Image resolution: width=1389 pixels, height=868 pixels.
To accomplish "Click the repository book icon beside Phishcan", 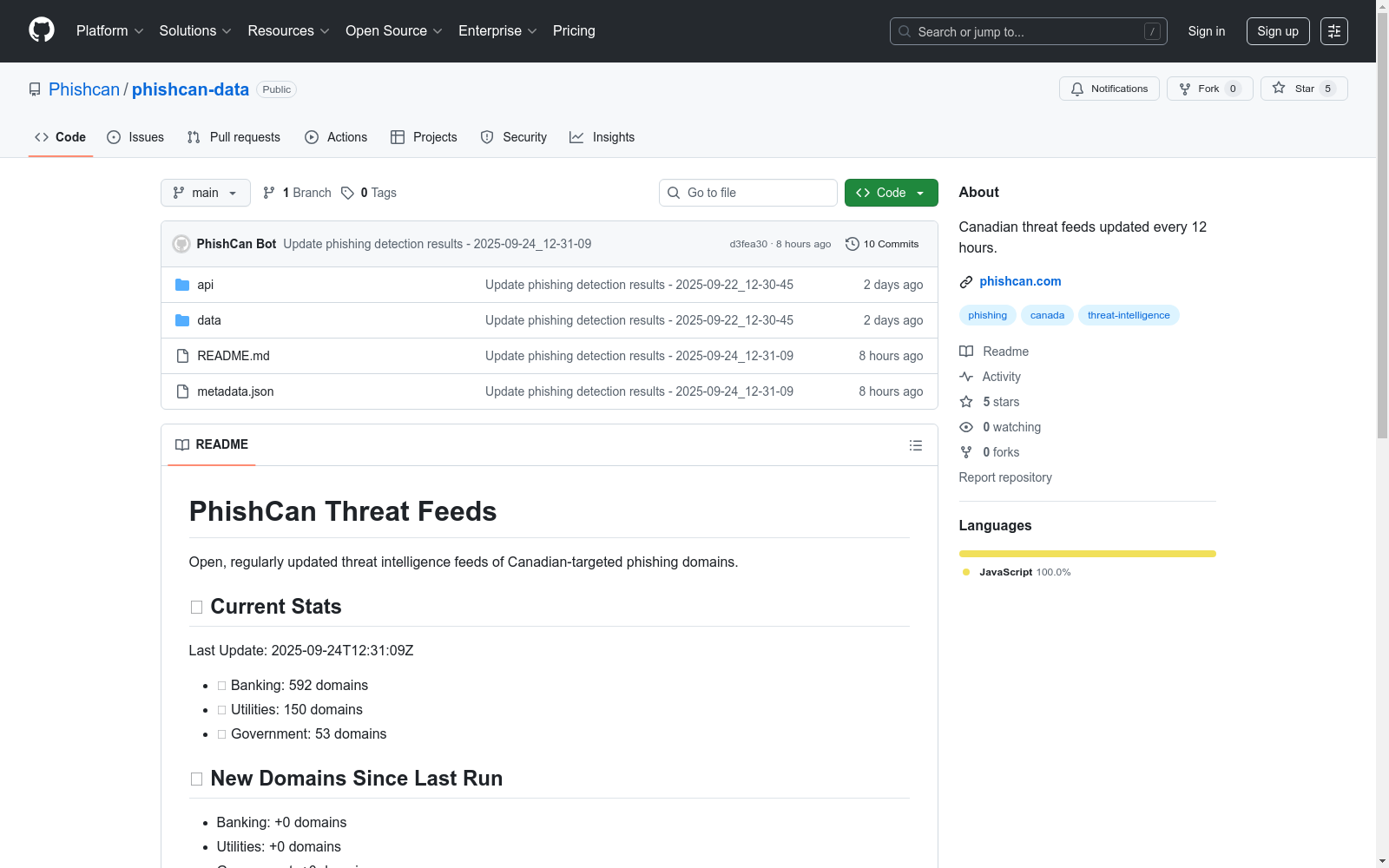I will pyautogui.click(x=35, y=89).
